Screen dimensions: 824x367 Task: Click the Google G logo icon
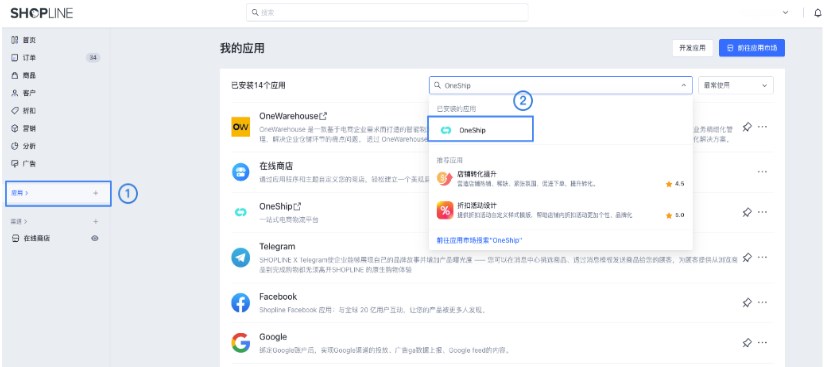[241, 343]
